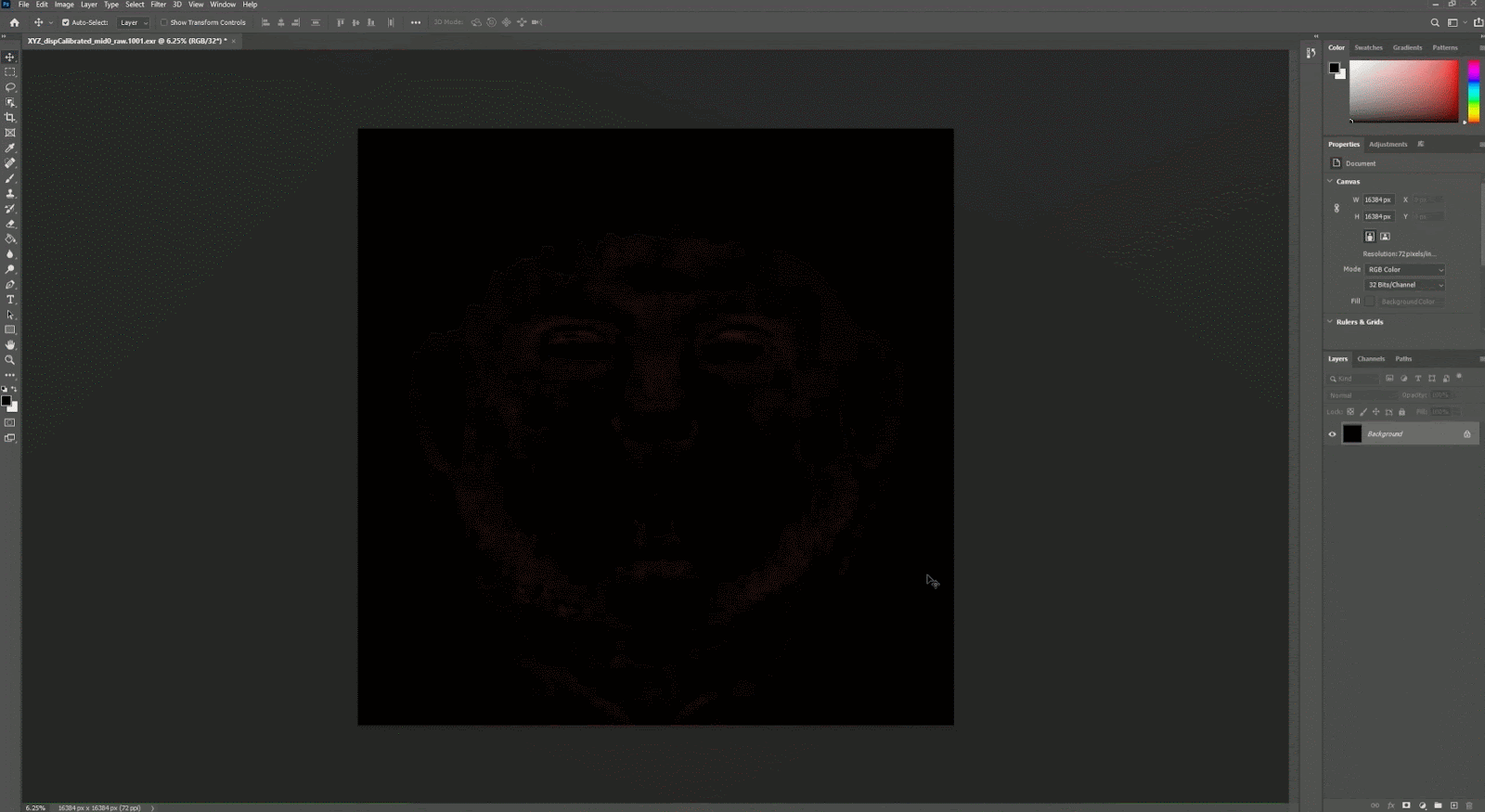Switch to the Gradients tab
The height and width of the screenshot is (812, 1485).
[x=1407, y=47]
